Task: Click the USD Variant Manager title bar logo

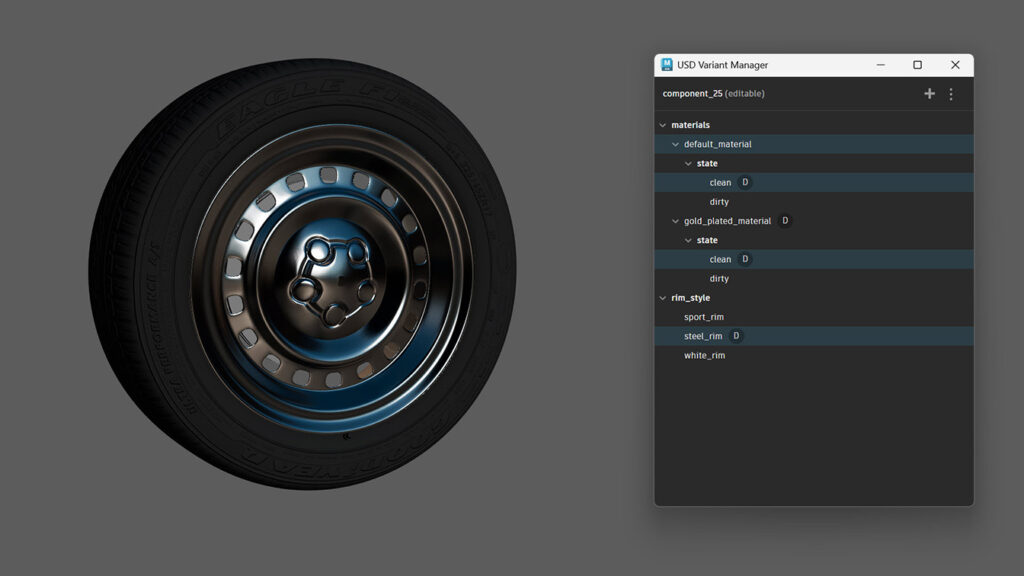Action: 665,64
